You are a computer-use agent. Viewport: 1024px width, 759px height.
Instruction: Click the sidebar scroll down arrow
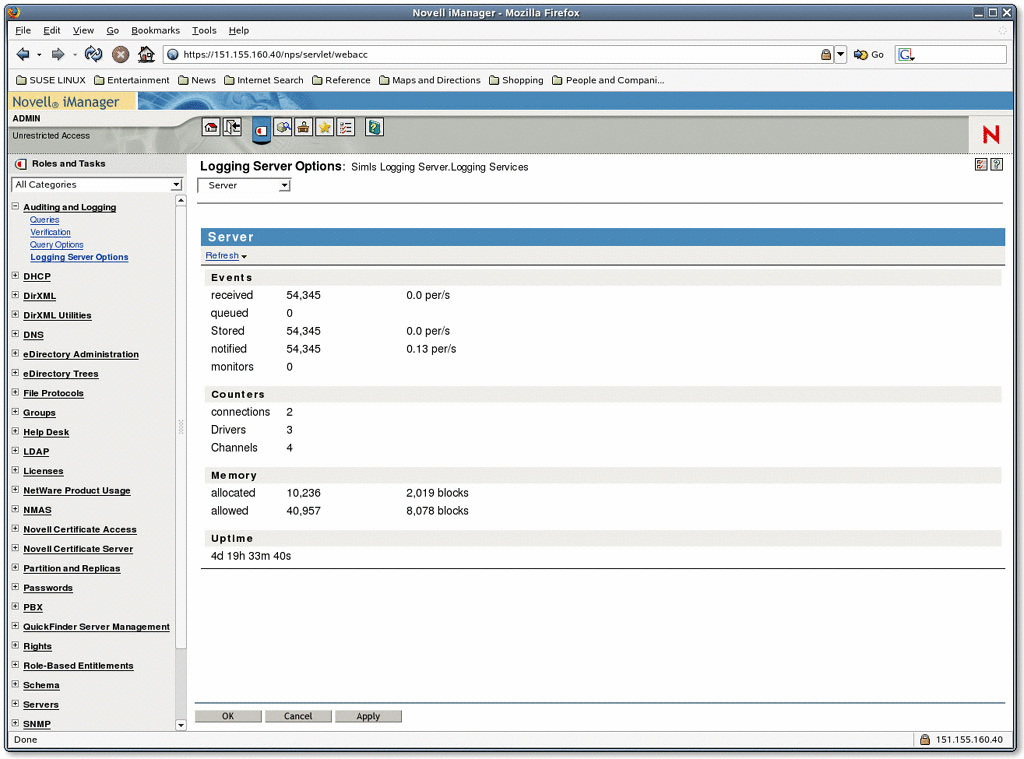[x=181, y=725]
